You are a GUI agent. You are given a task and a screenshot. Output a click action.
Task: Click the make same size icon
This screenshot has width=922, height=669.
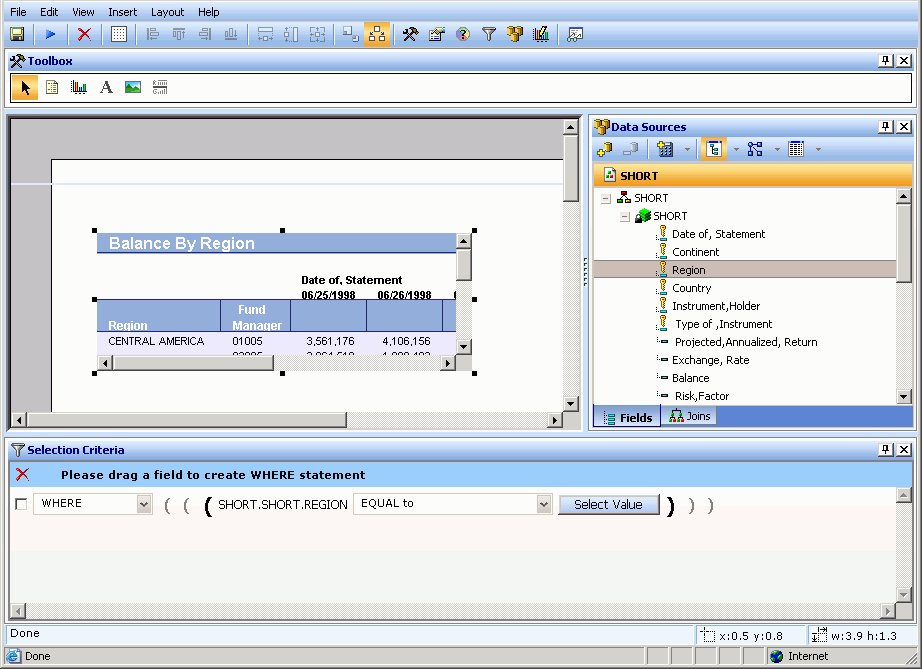(x=317, y=35)
